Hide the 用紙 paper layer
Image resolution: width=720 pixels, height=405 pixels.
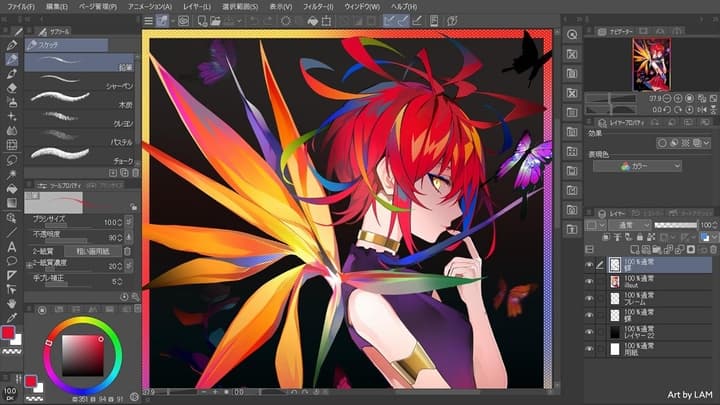point(589,349)
